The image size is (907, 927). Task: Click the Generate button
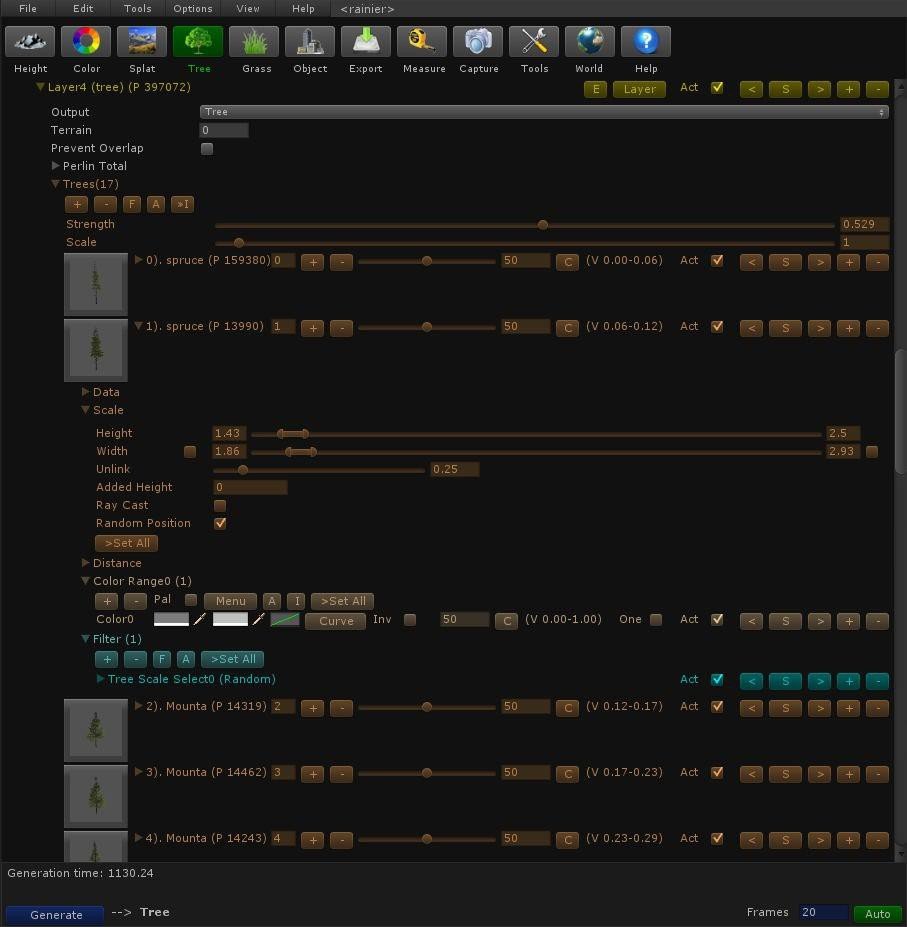pyautogui.click(x=56, y=914)
